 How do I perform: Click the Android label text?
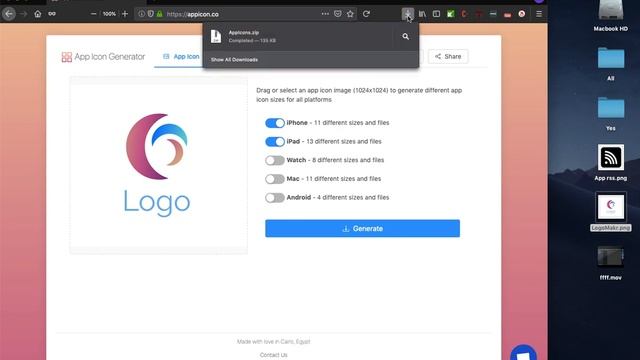(298, 197)
